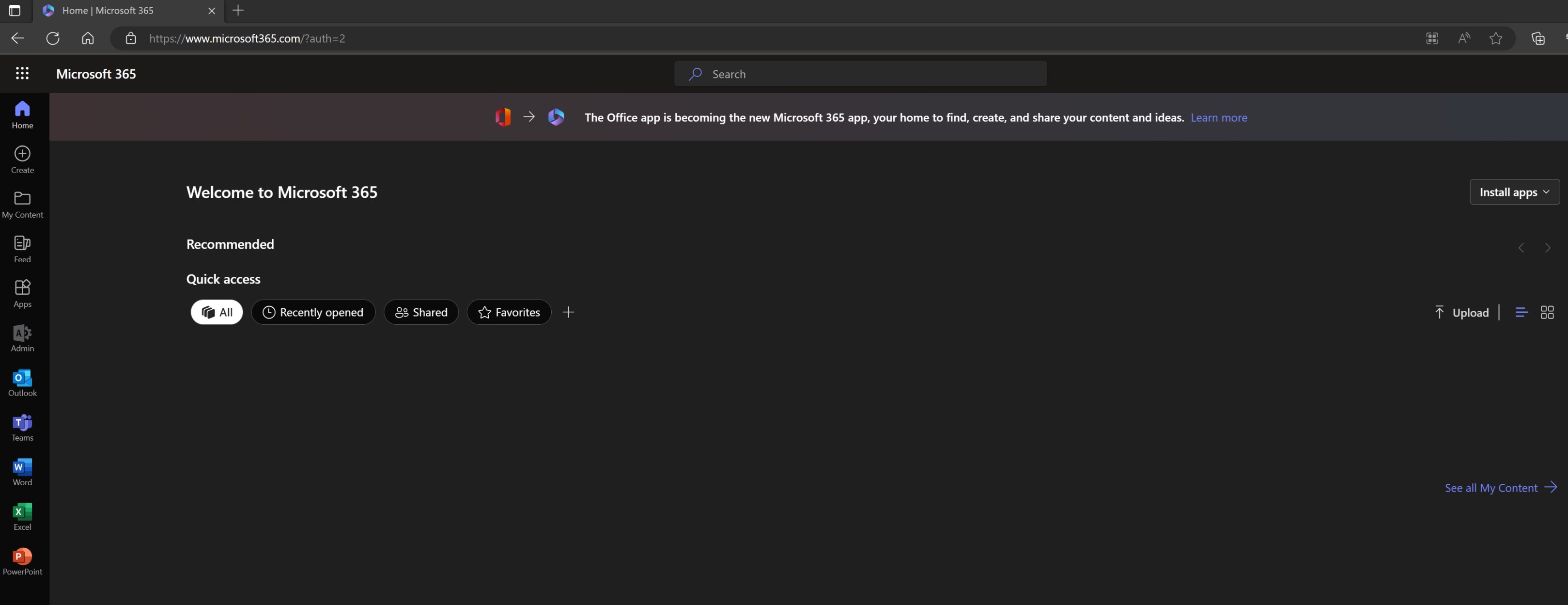
Task: Go to Feed in sidebar
Action: 22,249
